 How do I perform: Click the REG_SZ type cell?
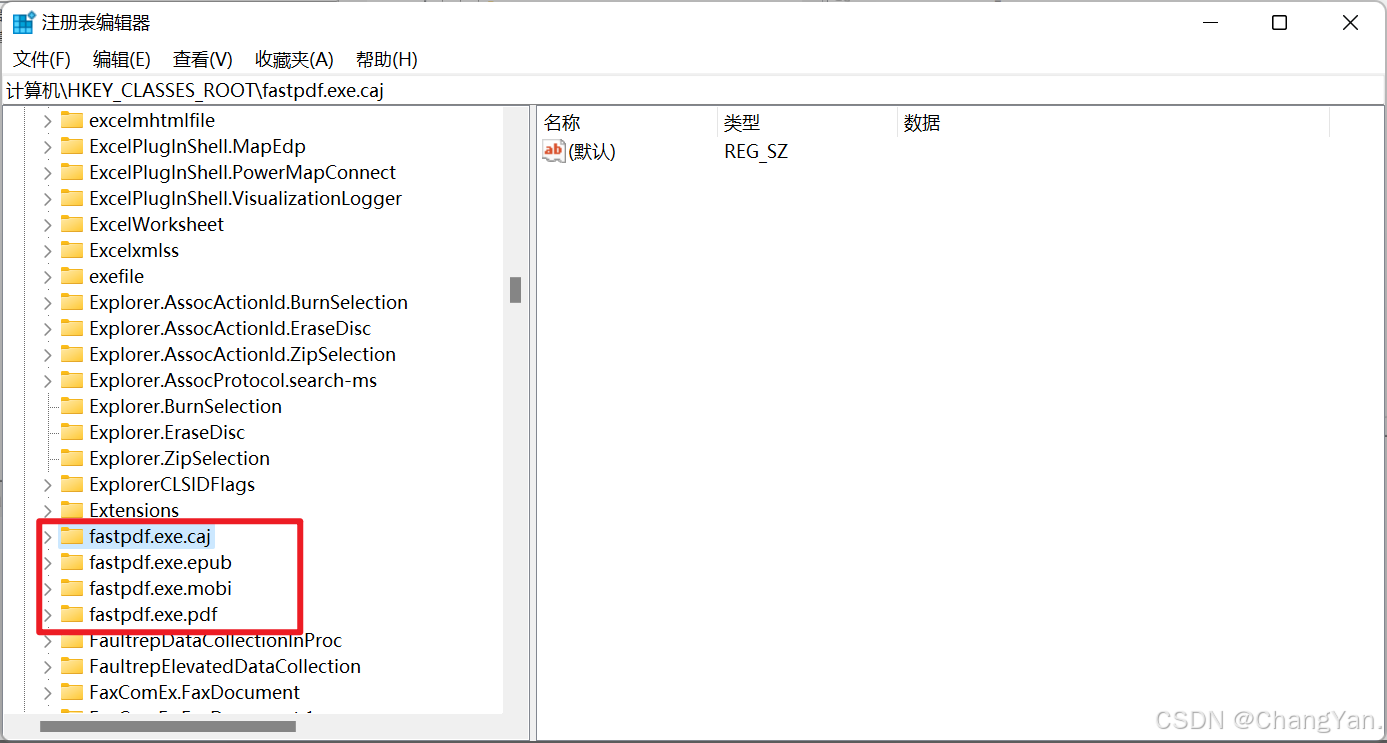(x=756, y=152)
